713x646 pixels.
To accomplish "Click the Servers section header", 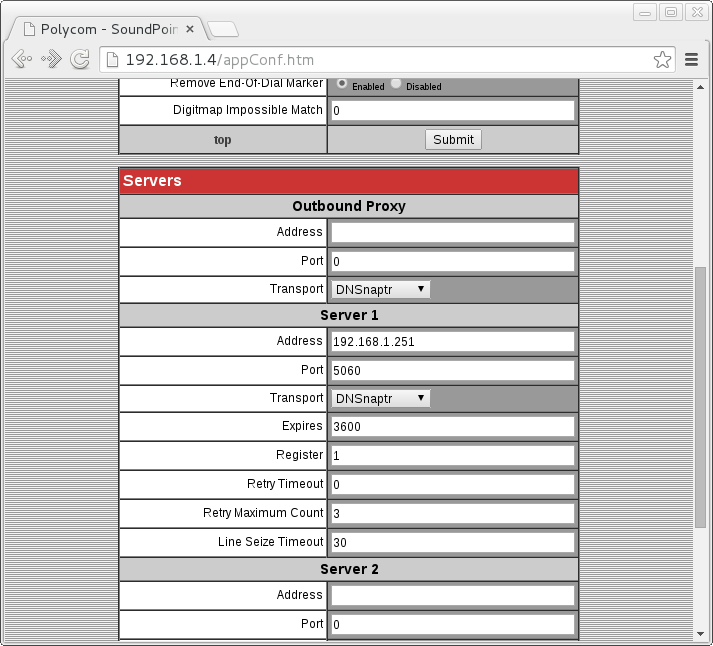I will 349,180.
